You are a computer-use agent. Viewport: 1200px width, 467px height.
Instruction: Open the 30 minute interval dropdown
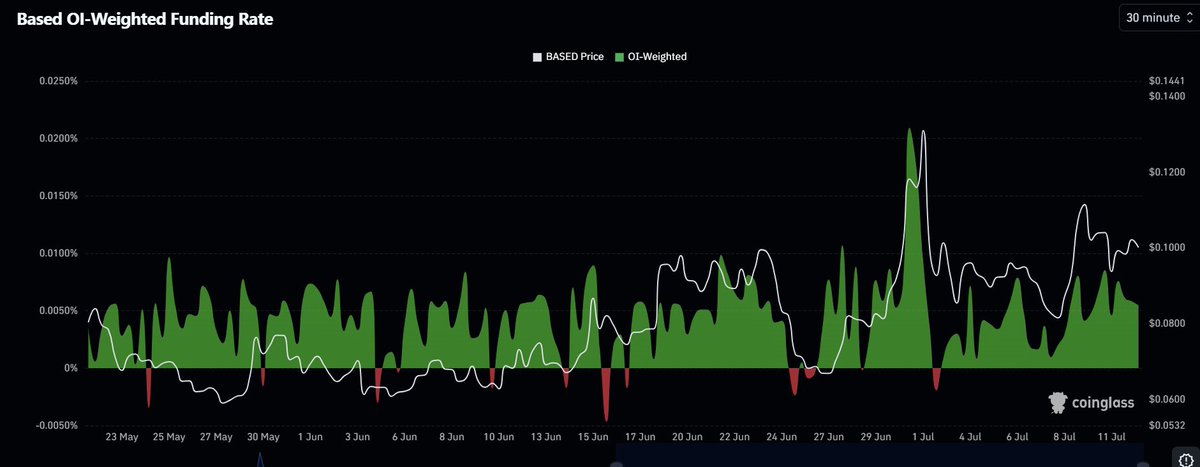coord(1159,18)
